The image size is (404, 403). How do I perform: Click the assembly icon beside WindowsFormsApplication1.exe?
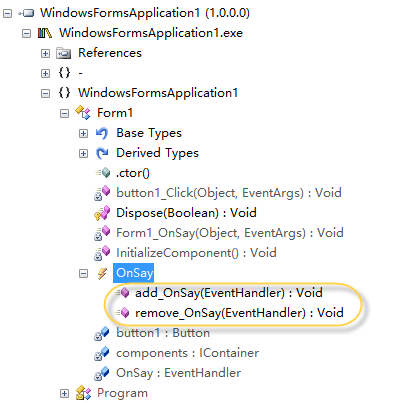point(45,33)
